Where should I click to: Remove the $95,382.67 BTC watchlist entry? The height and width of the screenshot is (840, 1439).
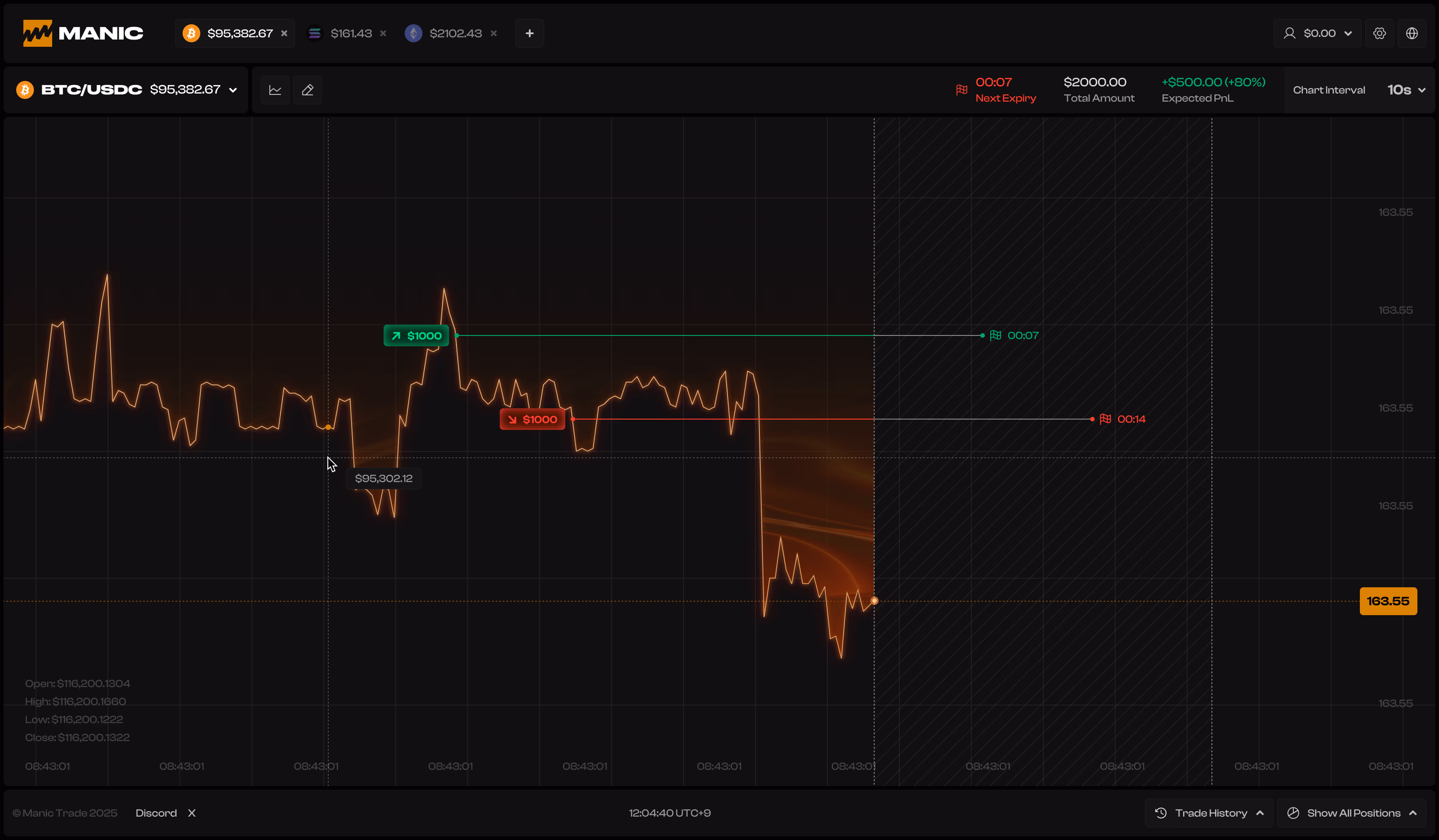pyautogui.click(x=284, y=33)
